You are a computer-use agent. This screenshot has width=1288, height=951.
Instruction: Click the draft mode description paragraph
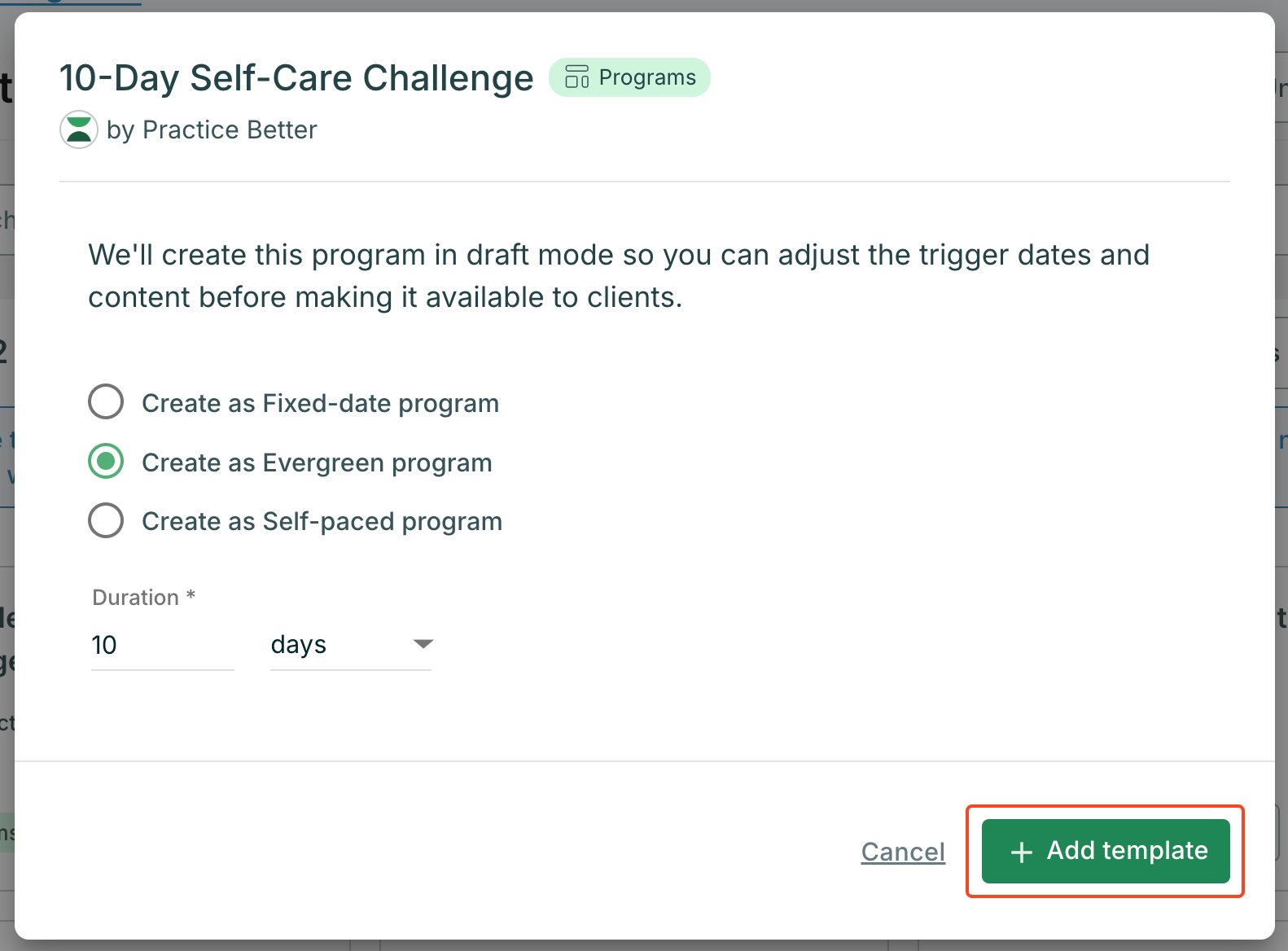(x=619, y=276)
